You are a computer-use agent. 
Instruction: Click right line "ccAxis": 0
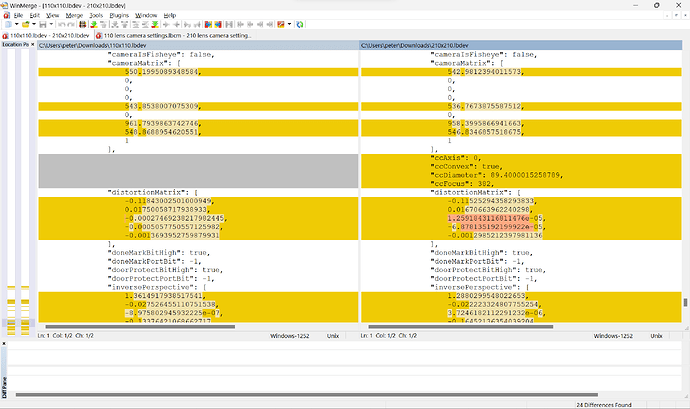pos(456,158)
